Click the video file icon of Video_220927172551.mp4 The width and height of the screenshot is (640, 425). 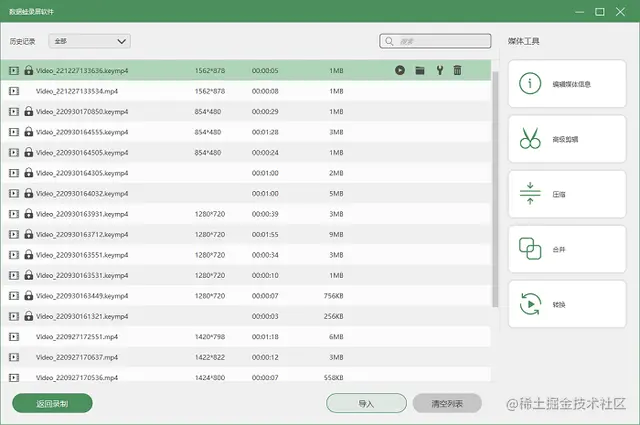14,337
